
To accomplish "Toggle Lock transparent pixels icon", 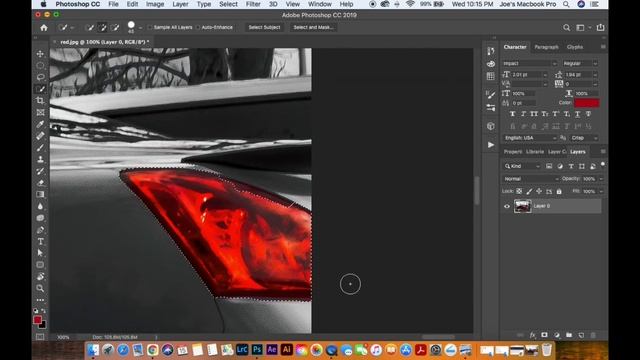I will click(519, 191).
